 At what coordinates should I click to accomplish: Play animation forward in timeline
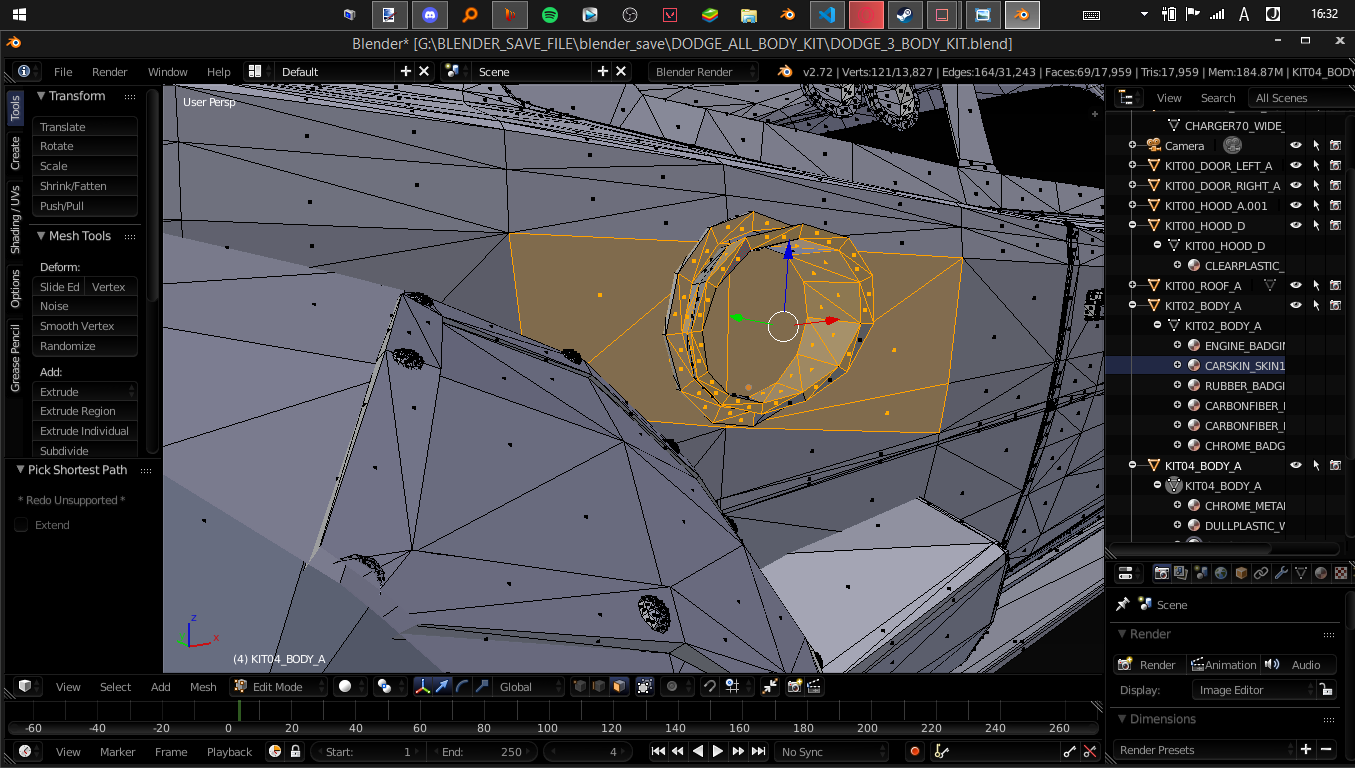pyautogui.click(x=718, y=752)
